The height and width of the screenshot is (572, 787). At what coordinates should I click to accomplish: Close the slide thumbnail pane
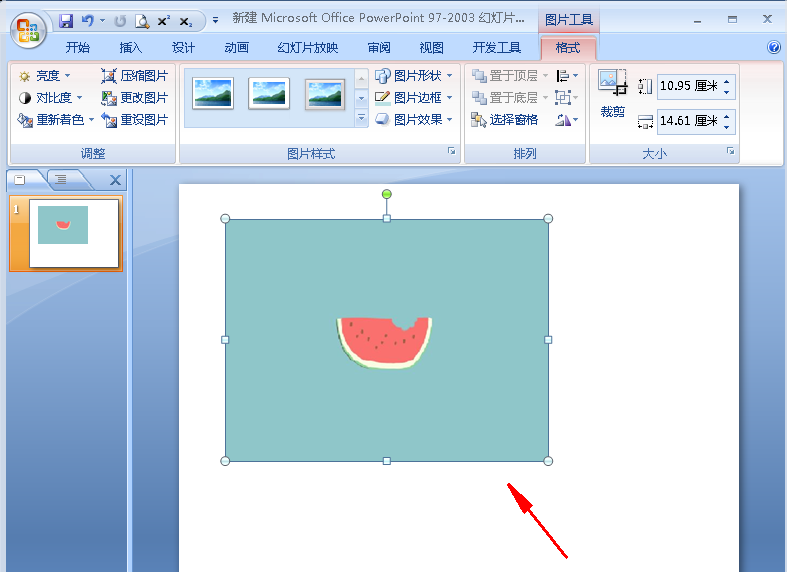[x=115, y=180]
